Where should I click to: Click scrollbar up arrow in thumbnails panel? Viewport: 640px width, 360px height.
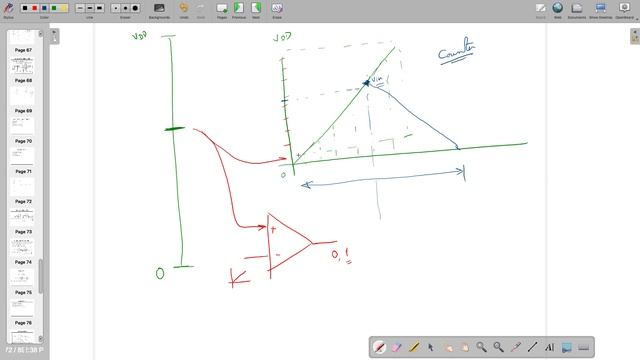pos(40,33)
